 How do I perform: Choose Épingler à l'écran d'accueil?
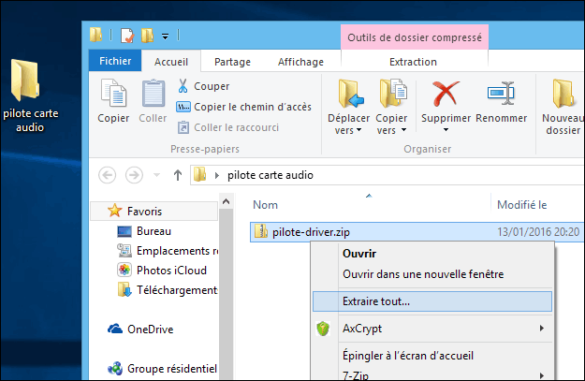(408, 356)
